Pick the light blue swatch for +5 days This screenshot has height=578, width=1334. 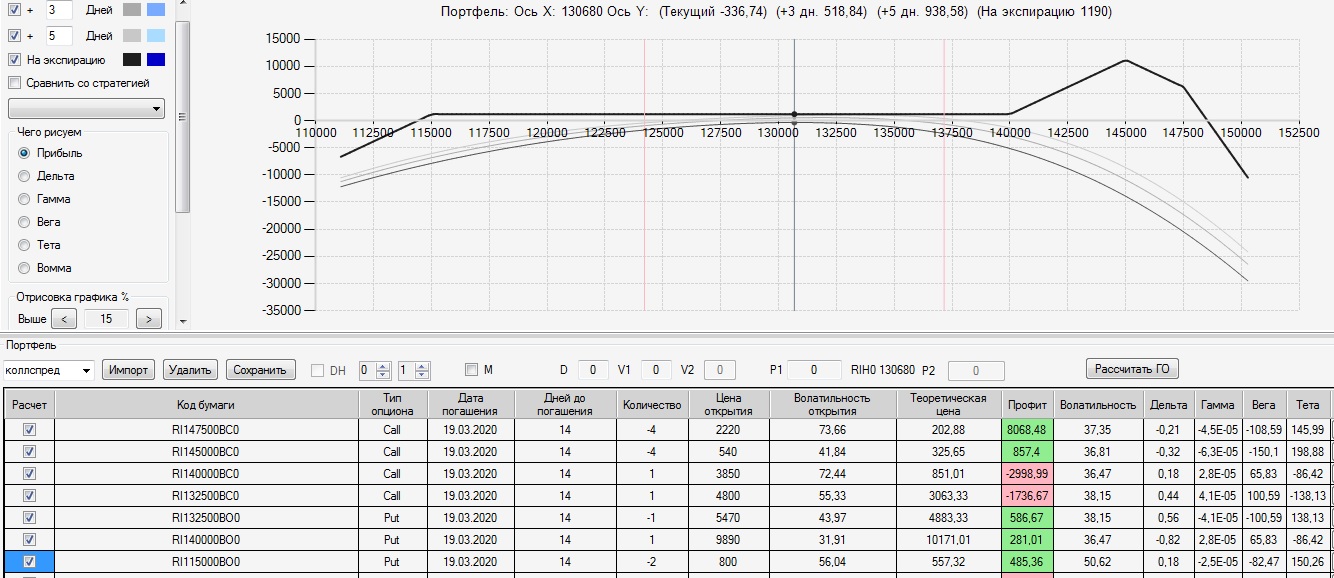(155, 36)
